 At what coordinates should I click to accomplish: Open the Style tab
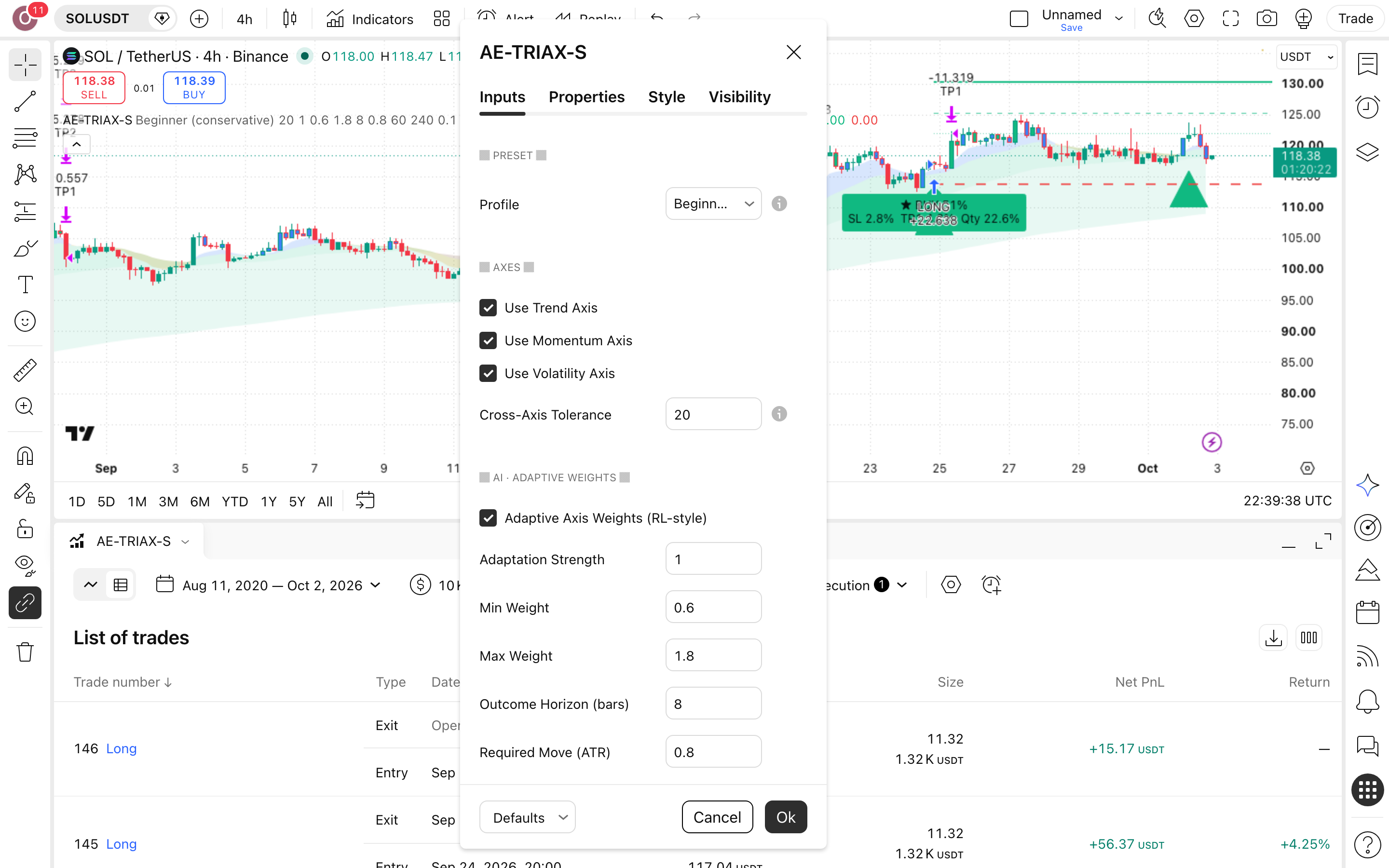pos(667,96)
